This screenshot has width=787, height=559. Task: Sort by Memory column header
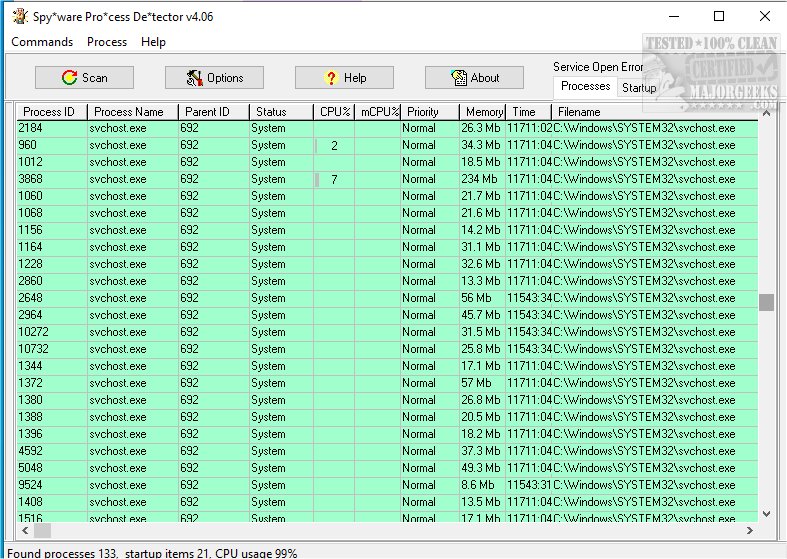(484, 112)
